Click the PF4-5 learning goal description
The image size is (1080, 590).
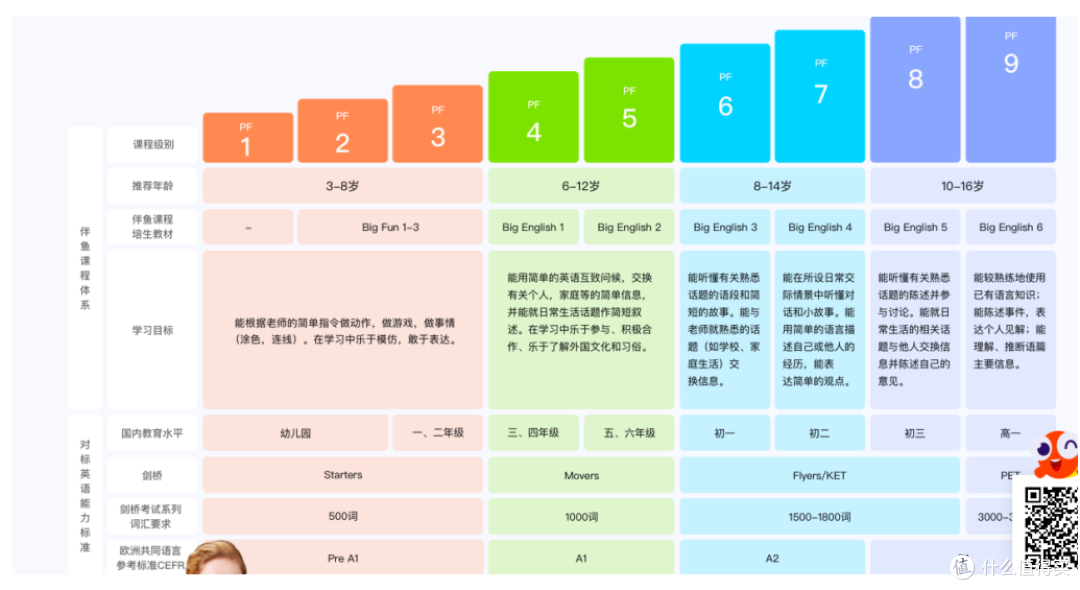pyautogui.click(x=580, y=312)
